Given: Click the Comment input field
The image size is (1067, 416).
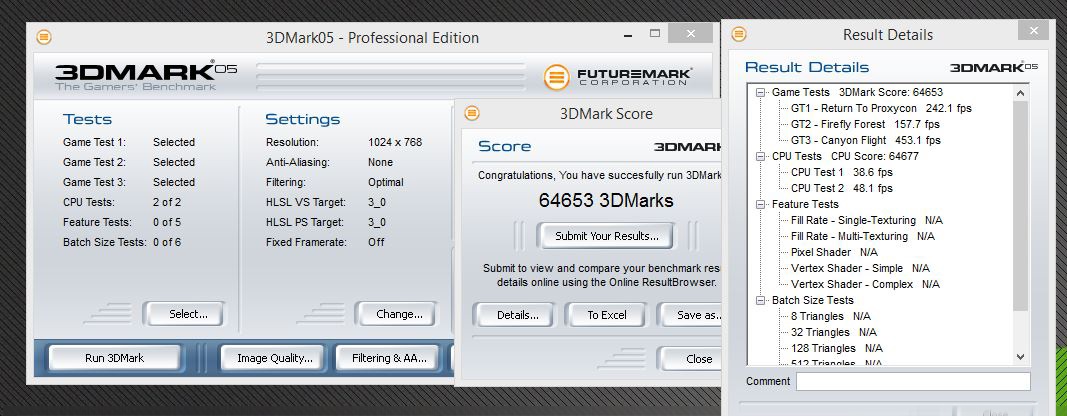Looking at the screenshot, I should [x=913, y=381].
